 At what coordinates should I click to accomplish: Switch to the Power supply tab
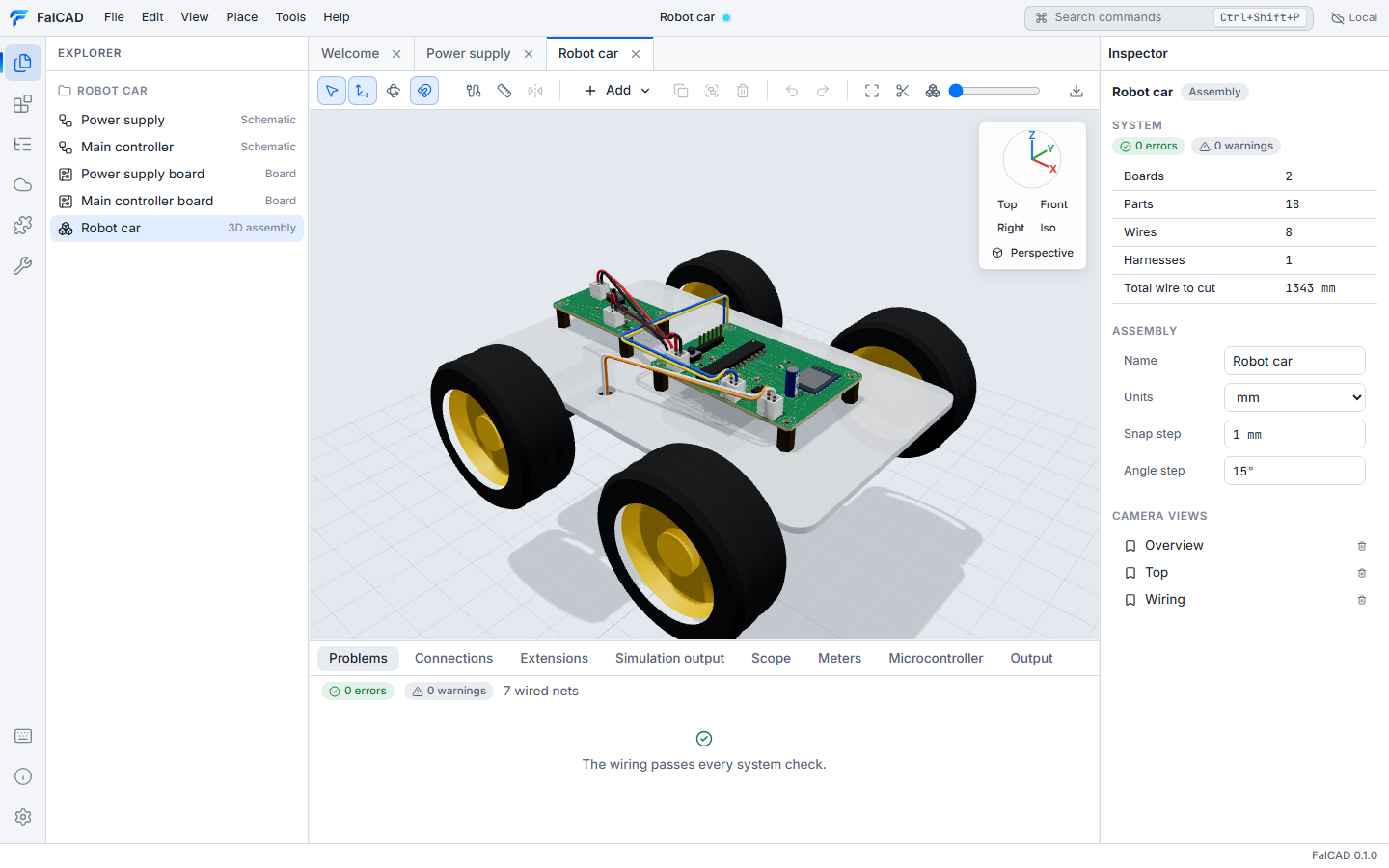(469, 54)
